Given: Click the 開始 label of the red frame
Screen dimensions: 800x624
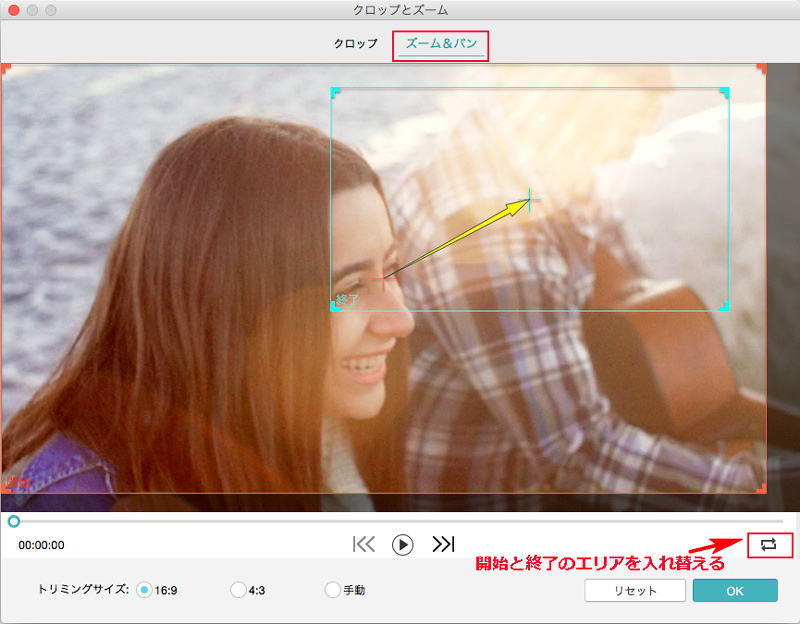Looking at the screenshot, I should click(x=18, y=482).
